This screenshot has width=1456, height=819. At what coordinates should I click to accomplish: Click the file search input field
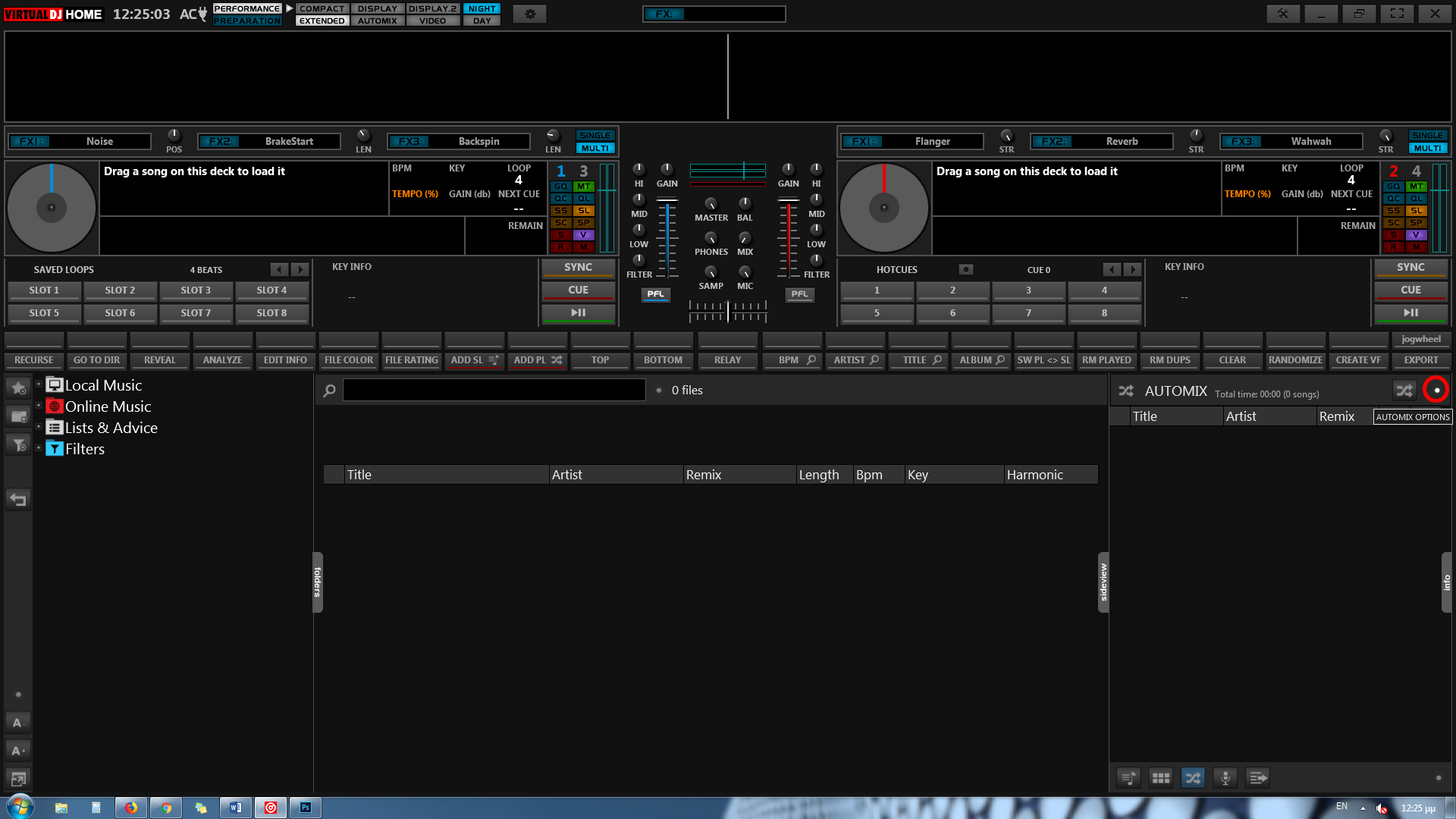(x=494, y=391)
